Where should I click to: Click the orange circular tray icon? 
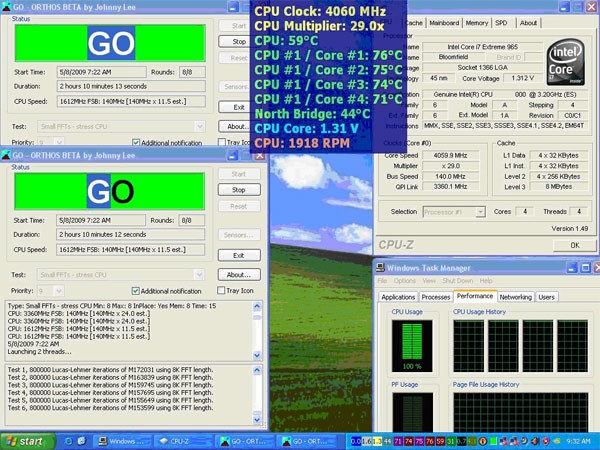click(x=483, y=442)
